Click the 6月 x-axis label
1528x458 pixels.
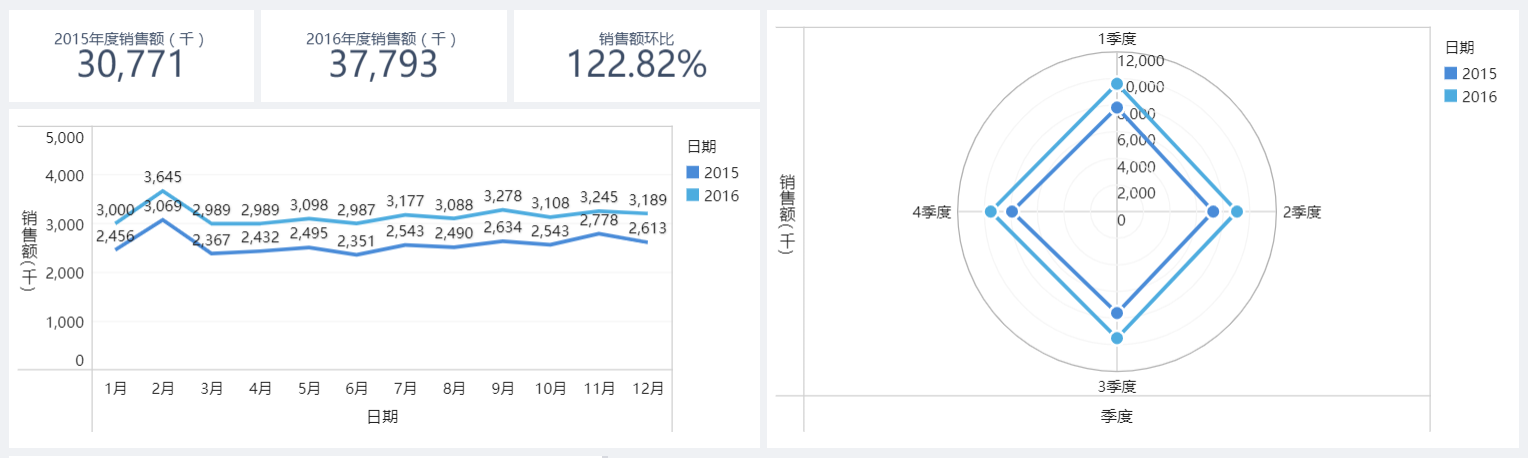click(357, 387)
